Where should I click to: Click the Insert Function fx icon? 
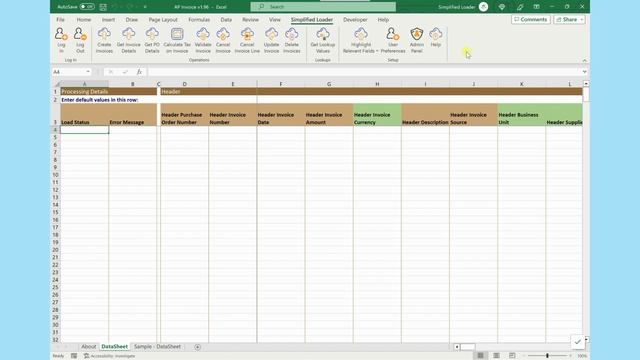(139, 72)
